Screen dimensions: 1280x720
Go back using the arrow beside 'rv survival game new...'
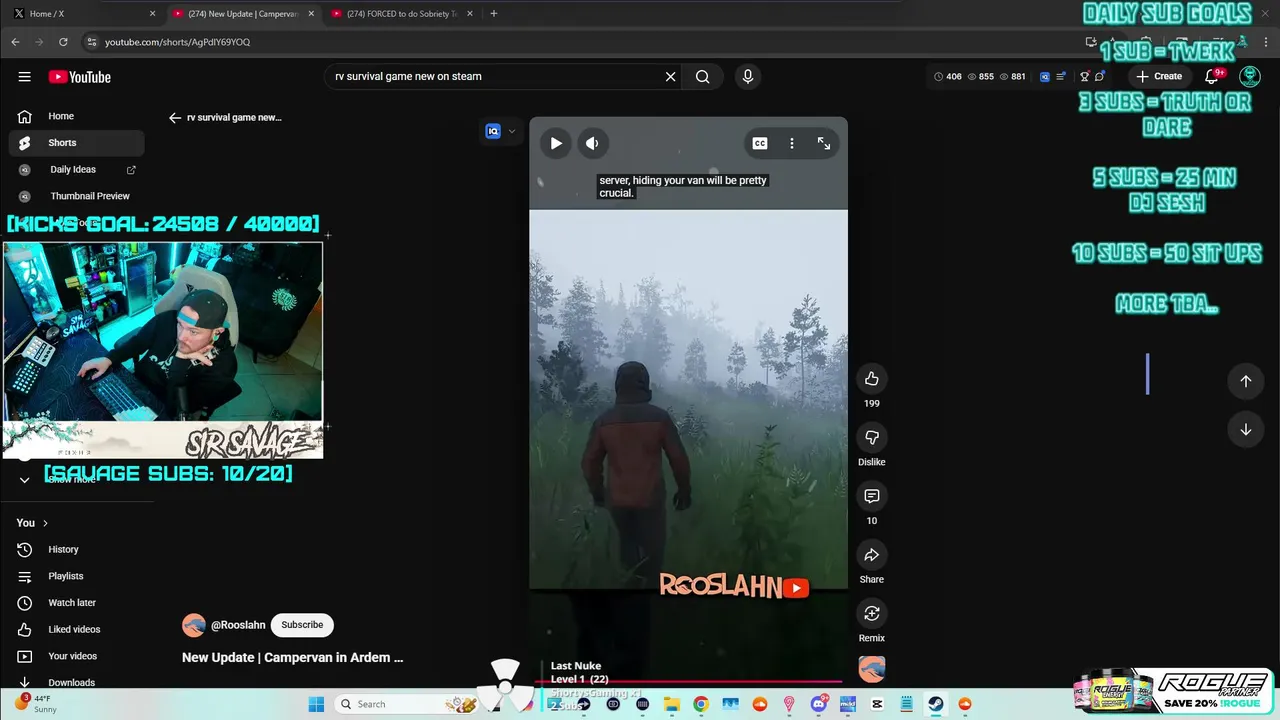point(175,117)
